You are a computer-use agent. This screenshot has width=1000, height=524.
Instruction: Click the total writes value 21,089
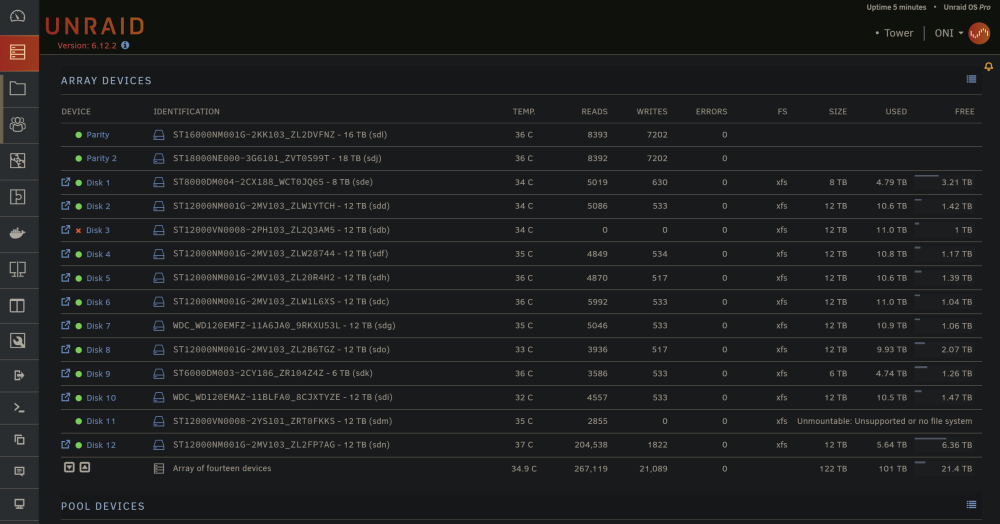coord(653,469)
